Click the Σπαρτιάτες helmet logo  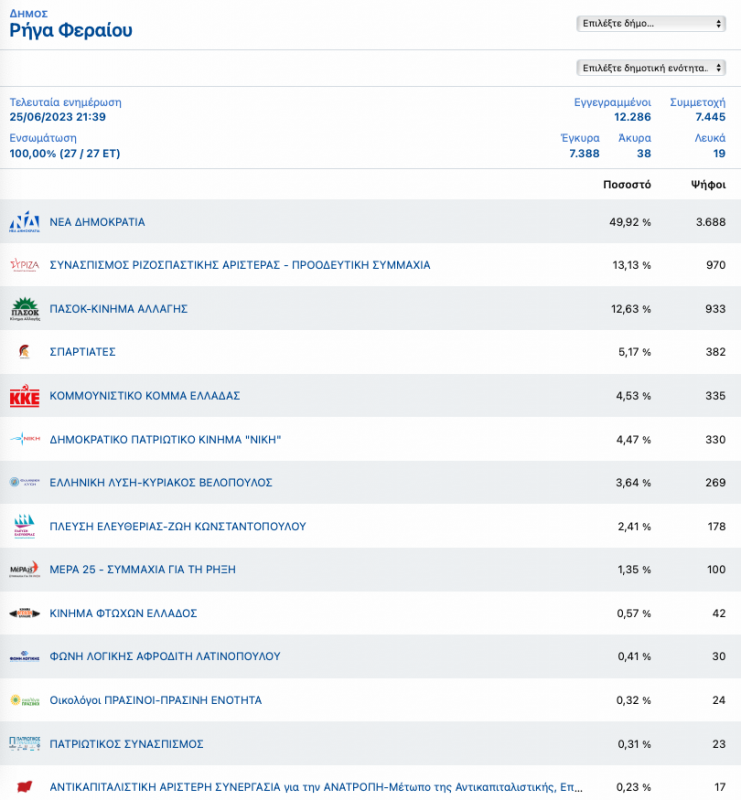click(24, 352)
